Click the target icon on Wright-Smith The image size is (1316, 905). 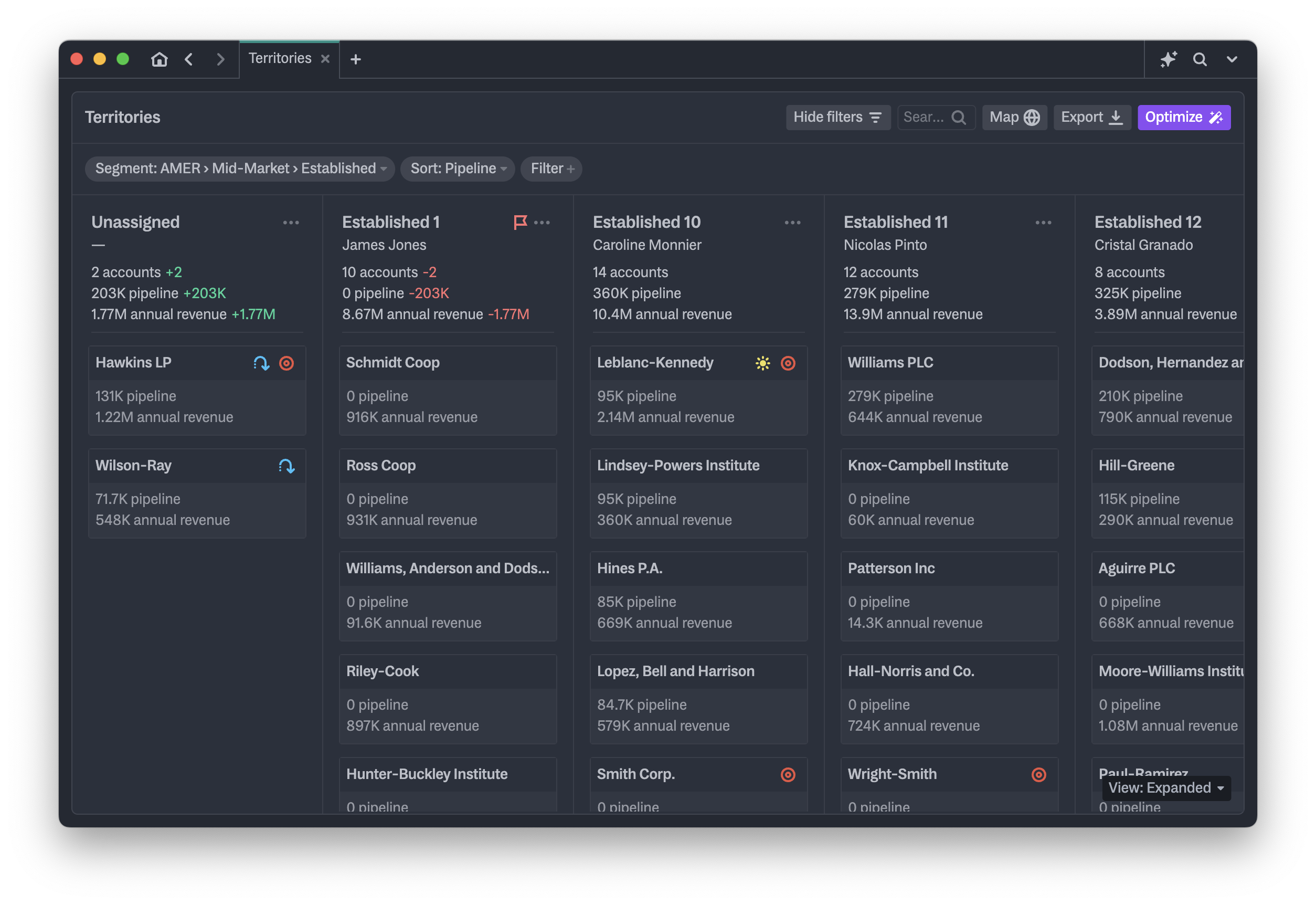point(1038,775)
